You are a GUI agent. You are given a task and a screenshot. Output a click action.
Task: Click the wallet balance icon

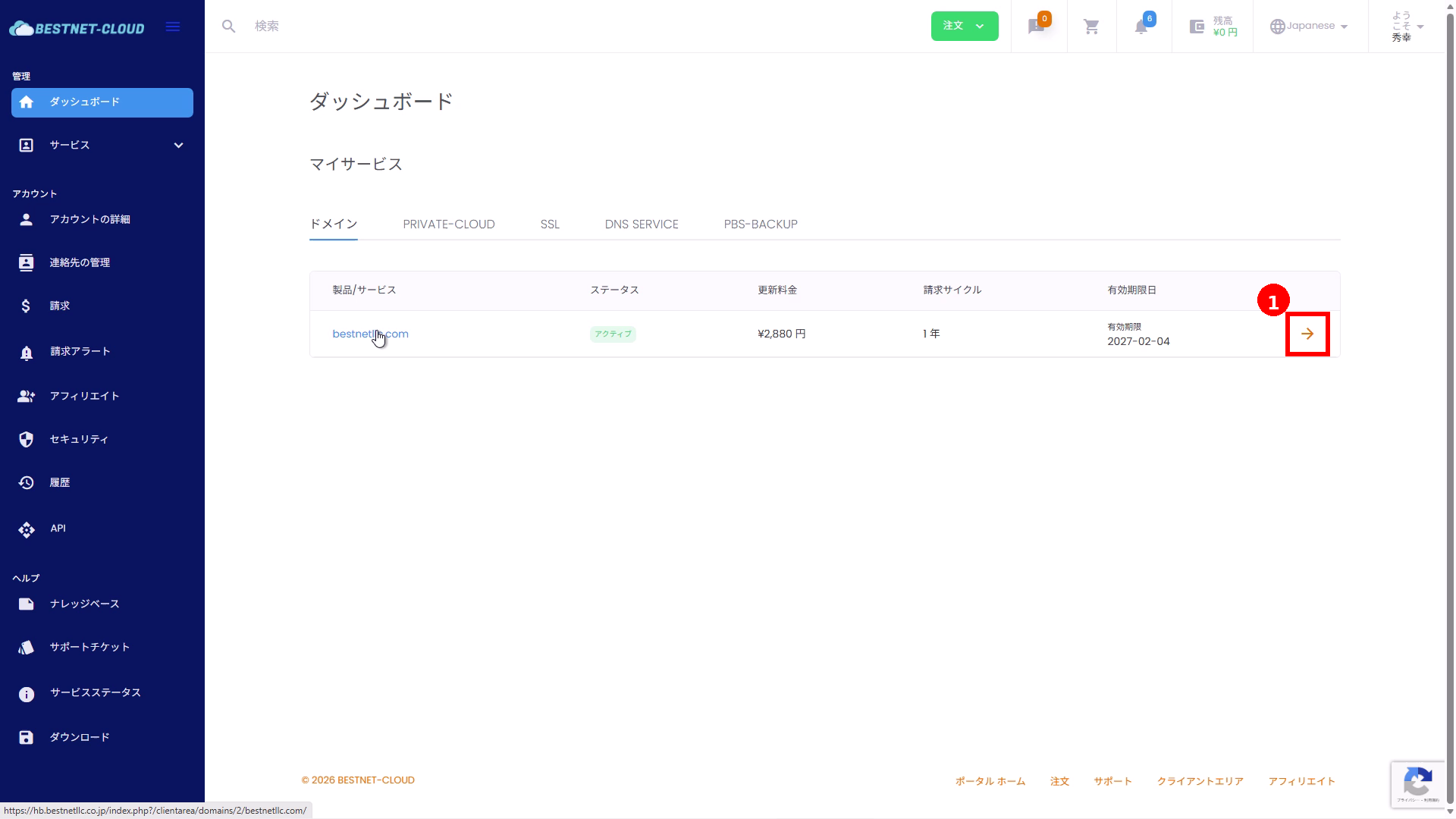[1197, 27]
